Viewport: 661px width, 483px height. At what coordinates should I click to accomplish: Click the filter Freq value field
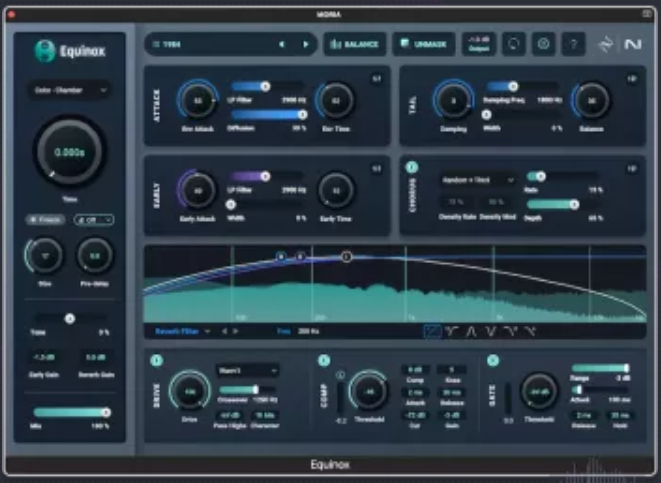click(309, 331)
